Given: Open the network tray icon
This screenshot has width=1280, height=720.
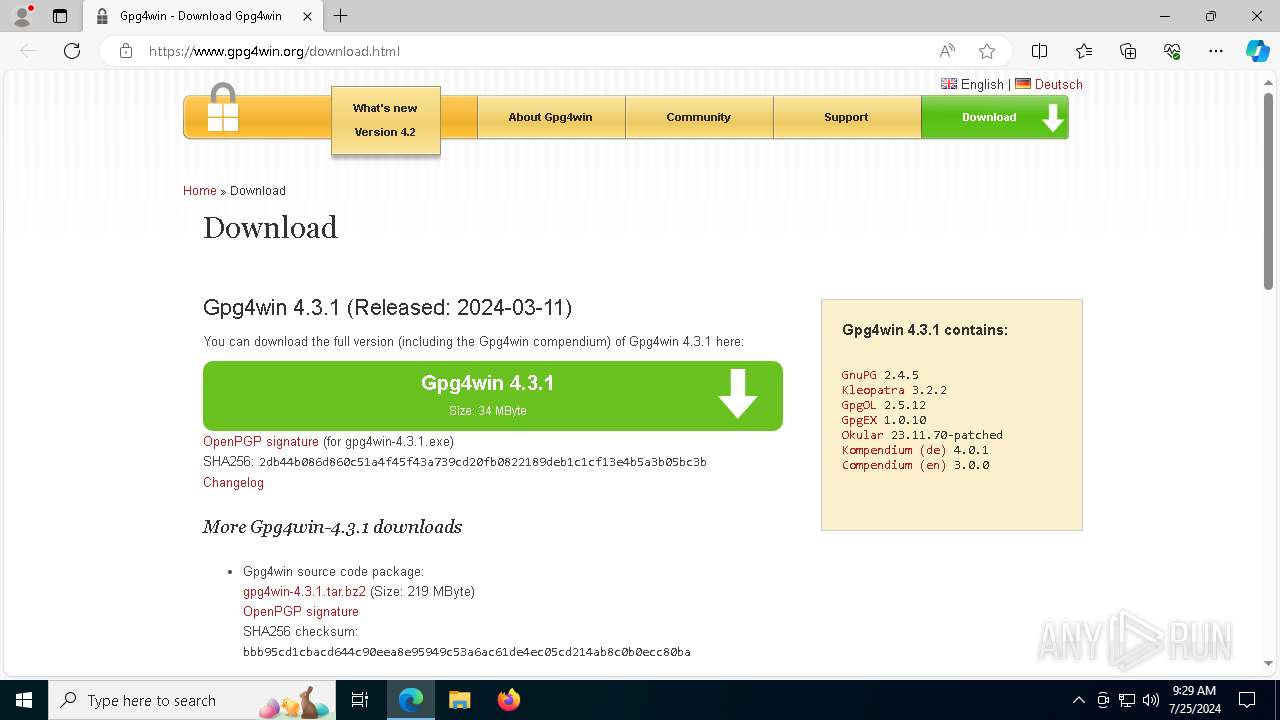Looking at the screenshot, I should pyautogui.click(x=1126, y=700).
